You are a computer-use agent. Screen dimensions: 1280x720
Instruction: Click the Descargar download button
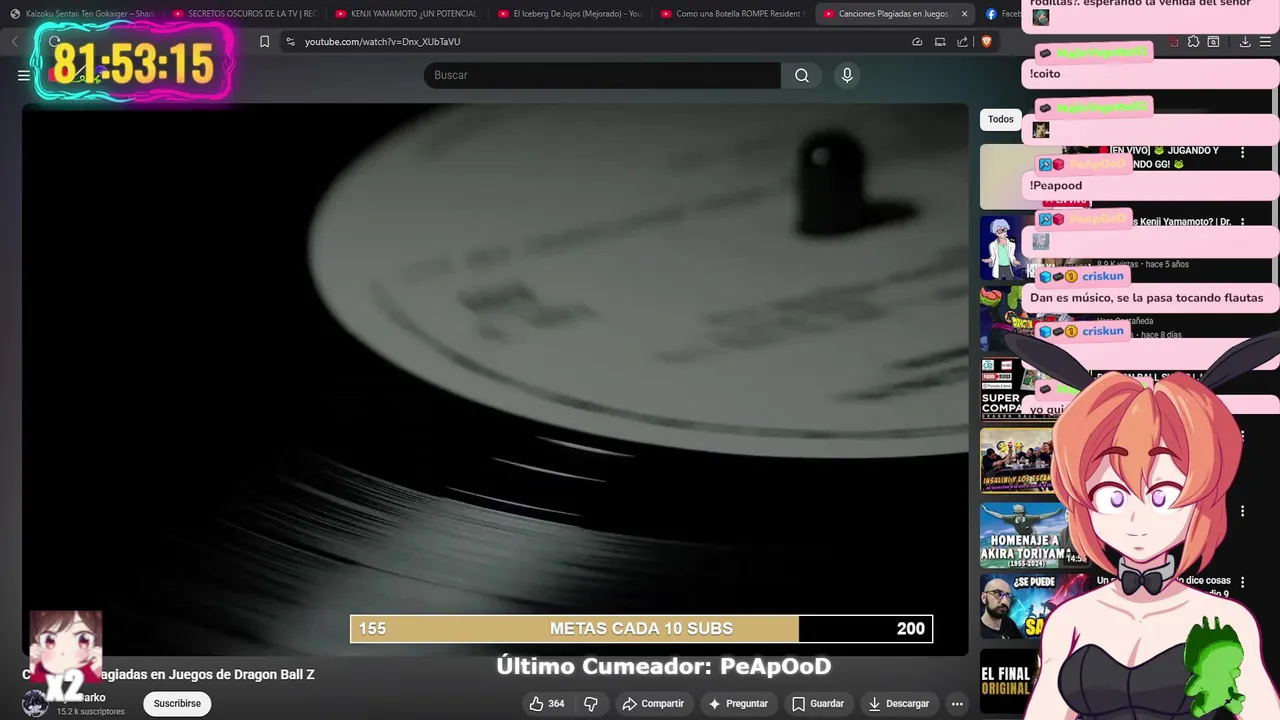(x=899, y=704)
